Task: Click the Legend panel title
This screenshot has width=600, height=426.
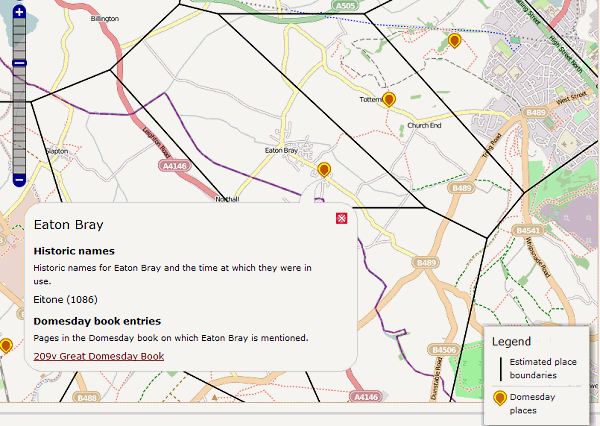Action: click(x=511, y=341)
